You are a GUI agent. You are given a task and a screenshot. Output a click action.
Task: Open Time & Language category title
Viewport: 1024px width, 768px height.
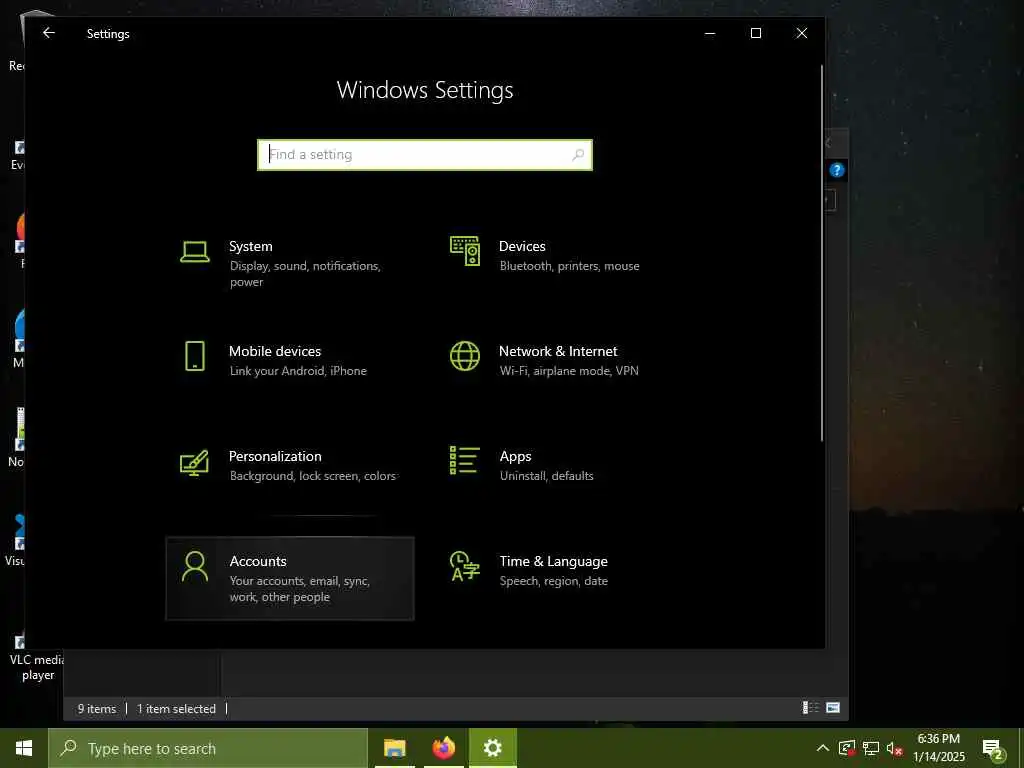pyautogui.click(x=553, y=562)
